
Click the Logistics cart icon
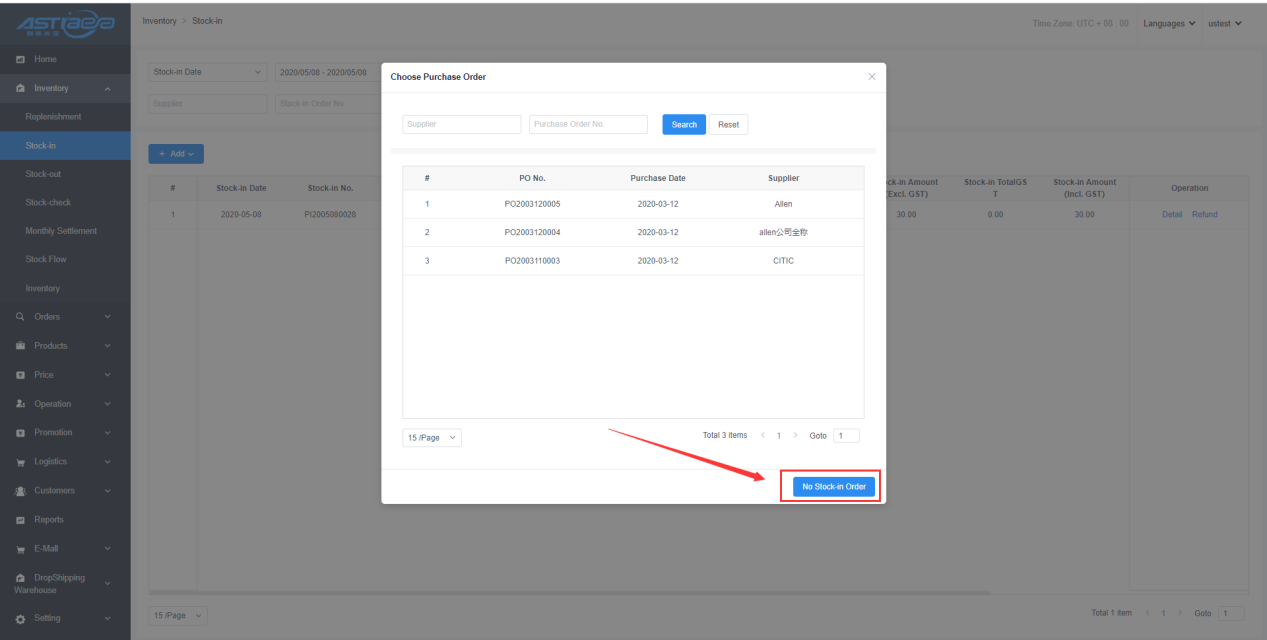tap(20, 462)
